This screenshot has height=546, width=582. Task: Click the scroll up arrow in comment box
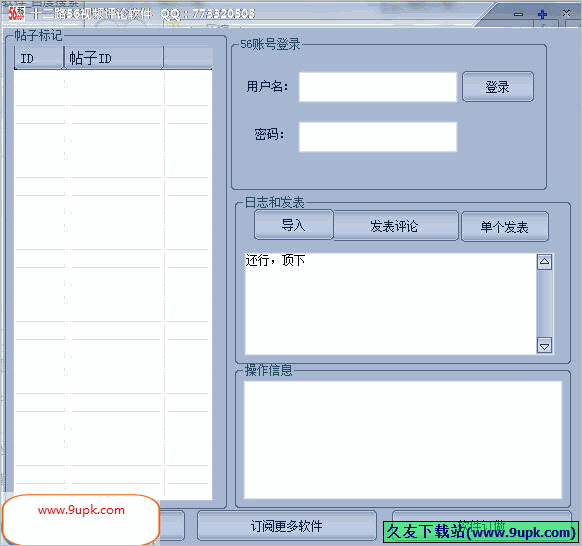tap(545, 262)
